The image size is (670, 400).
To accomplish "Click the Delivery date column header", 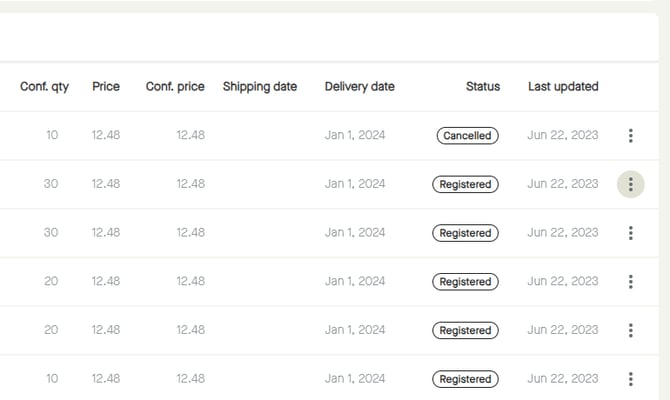I will coord(359,87).
